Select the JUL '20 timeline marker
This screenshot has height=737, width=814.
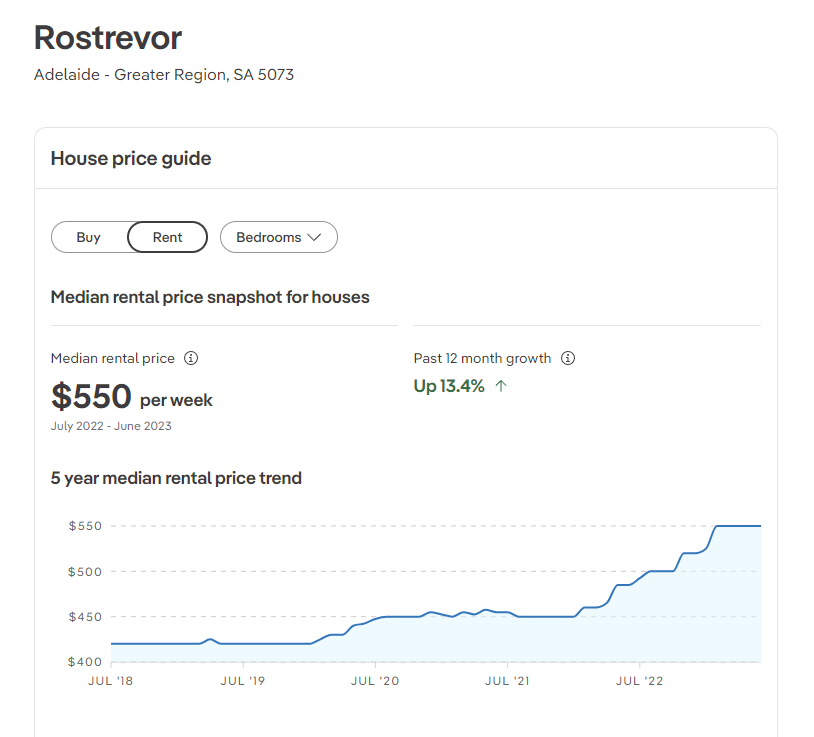[375, 681]
